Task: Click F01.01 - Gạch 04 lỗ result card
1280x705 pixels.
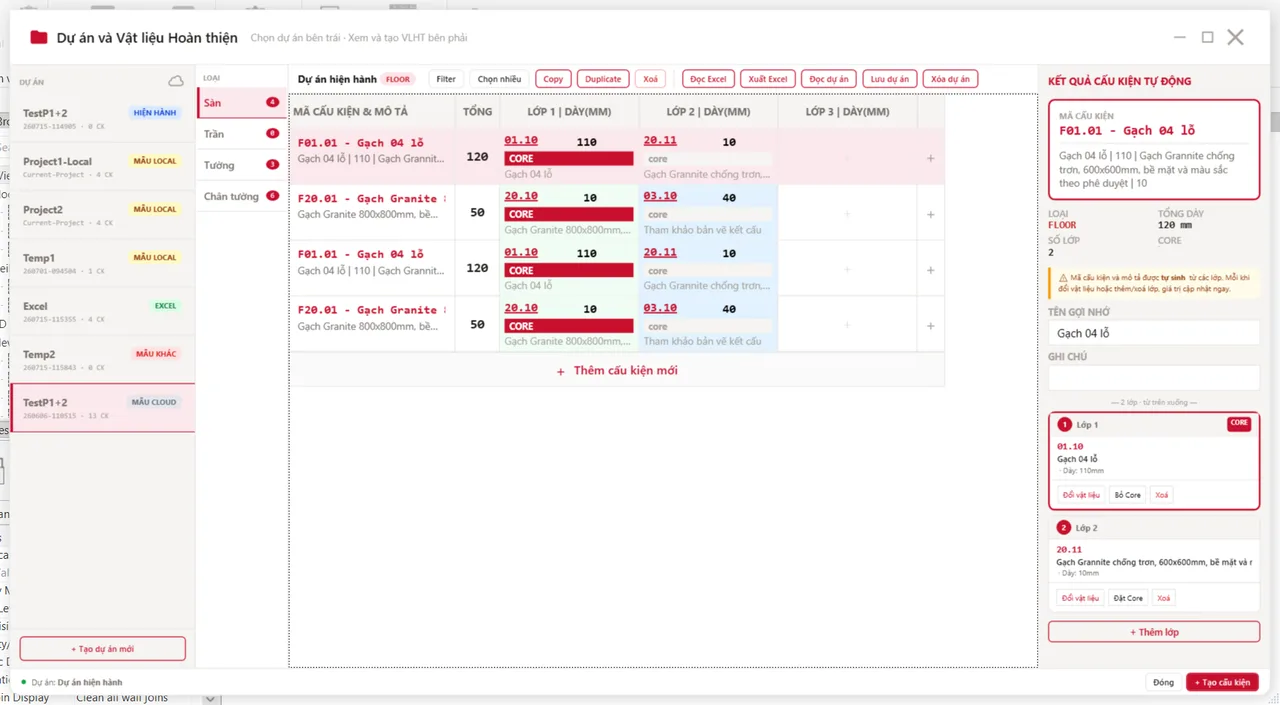Action: (1154, 149)
